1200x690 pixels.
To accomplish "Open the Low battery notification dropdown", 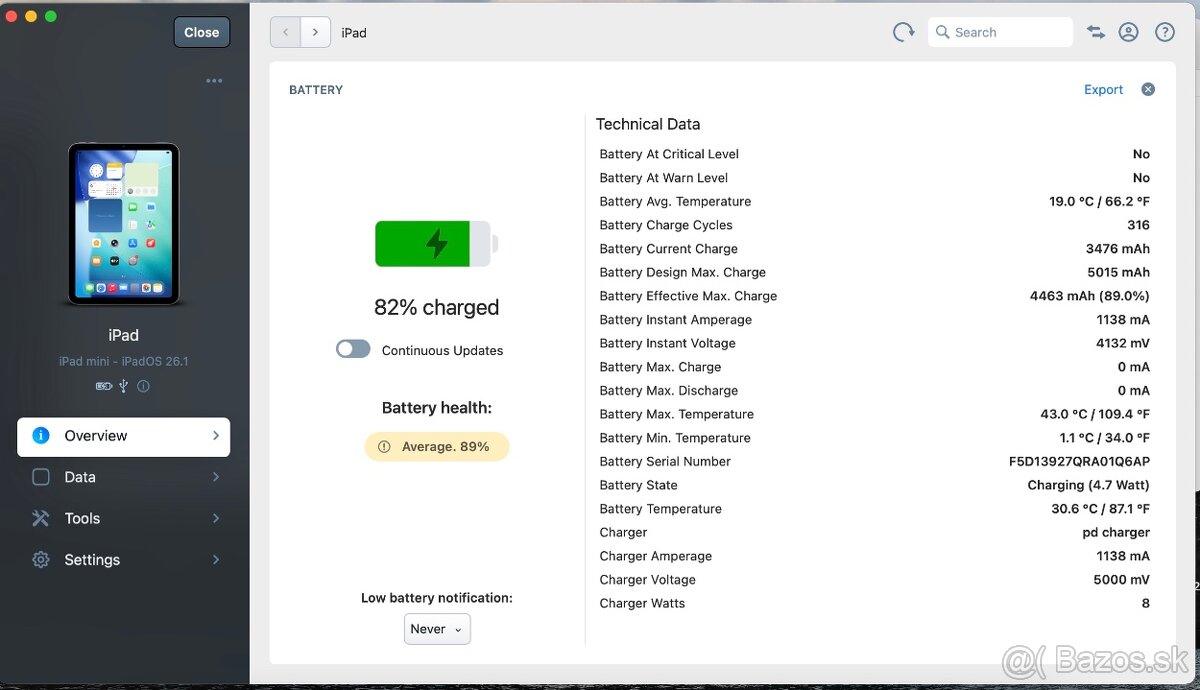I will [437, 629].
